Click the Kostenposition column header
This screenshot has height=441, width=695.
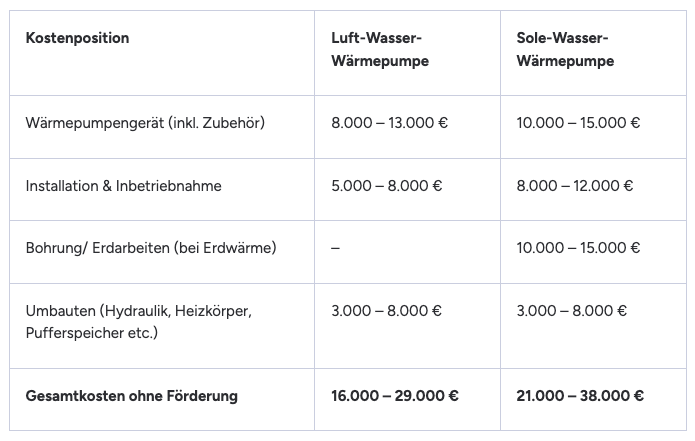[77, 38]
